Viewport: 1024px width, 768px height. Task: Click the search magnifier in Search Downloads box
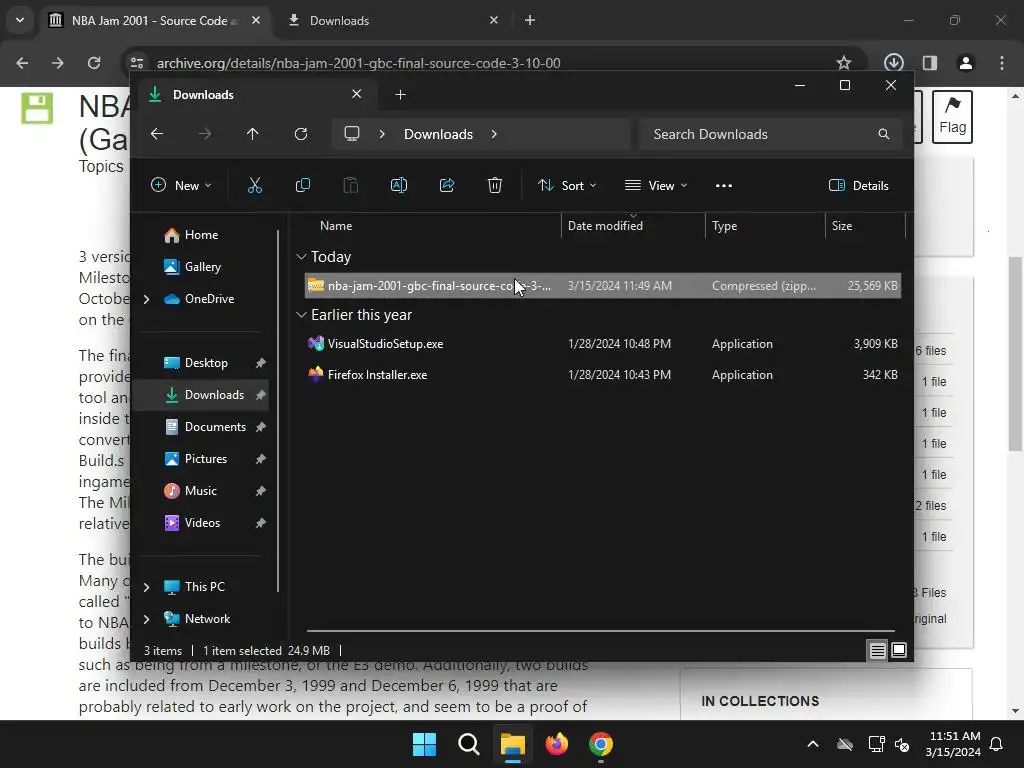coord(884,134)
